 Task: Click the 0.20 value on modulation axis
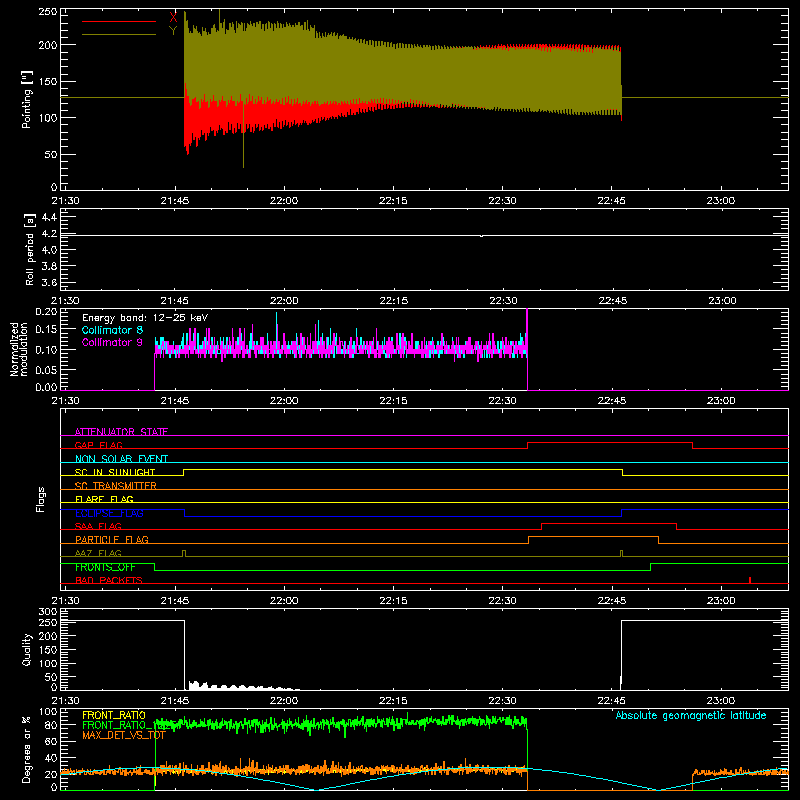[46, 312]
